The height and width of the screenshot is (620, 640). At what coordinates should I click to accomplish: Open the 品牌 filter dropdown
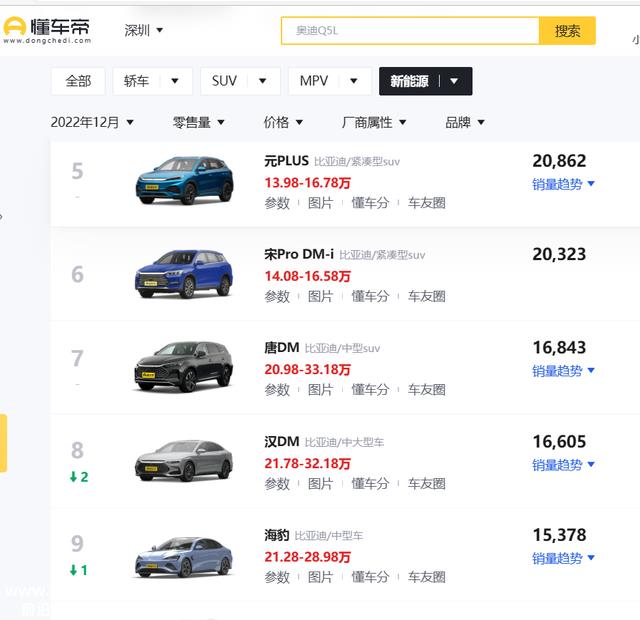pyautogui.click(x=464, y=122)
